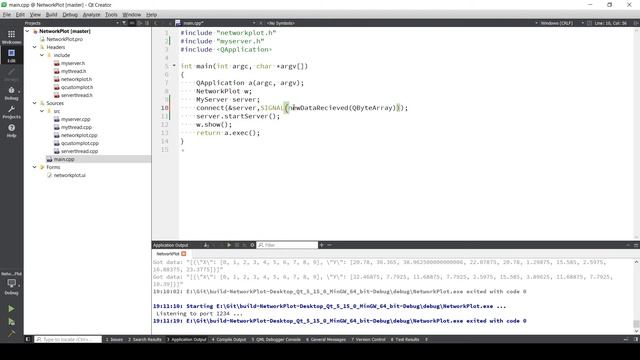Open the Help menu in menu bar
Screen dimensions: 640x360
151,15
